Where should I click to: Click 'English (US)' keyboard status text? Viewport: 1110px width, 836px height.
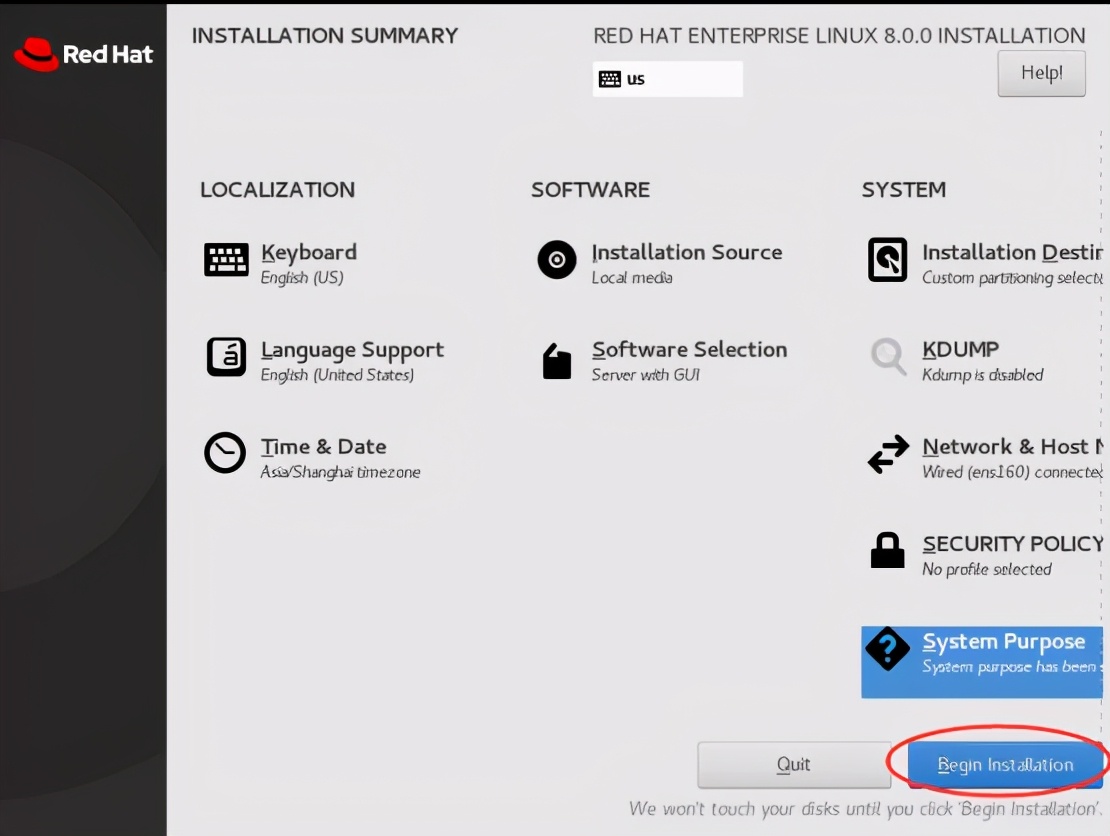coord(302,277)
